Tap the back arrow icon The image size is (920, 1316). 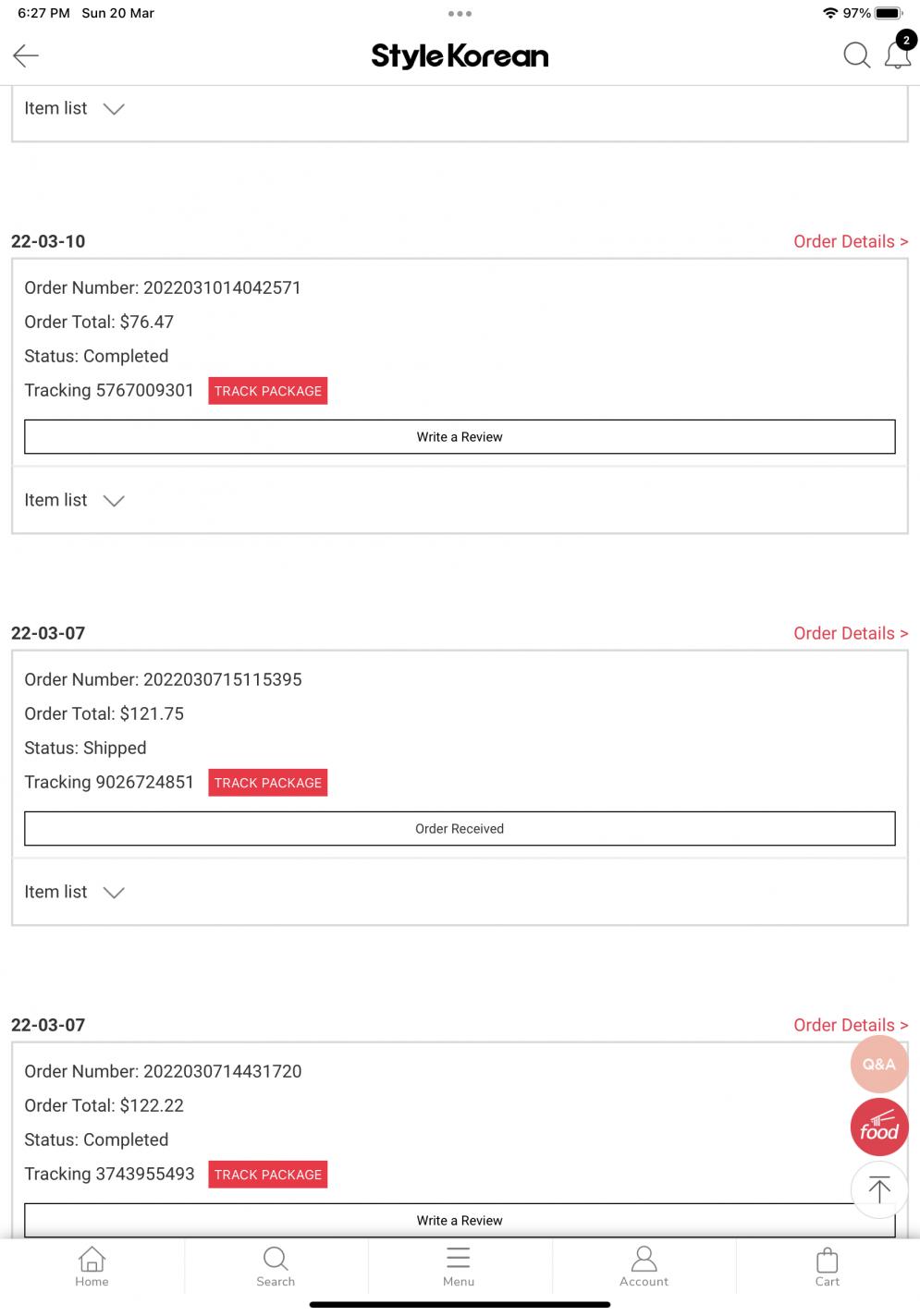pos(26,55)
